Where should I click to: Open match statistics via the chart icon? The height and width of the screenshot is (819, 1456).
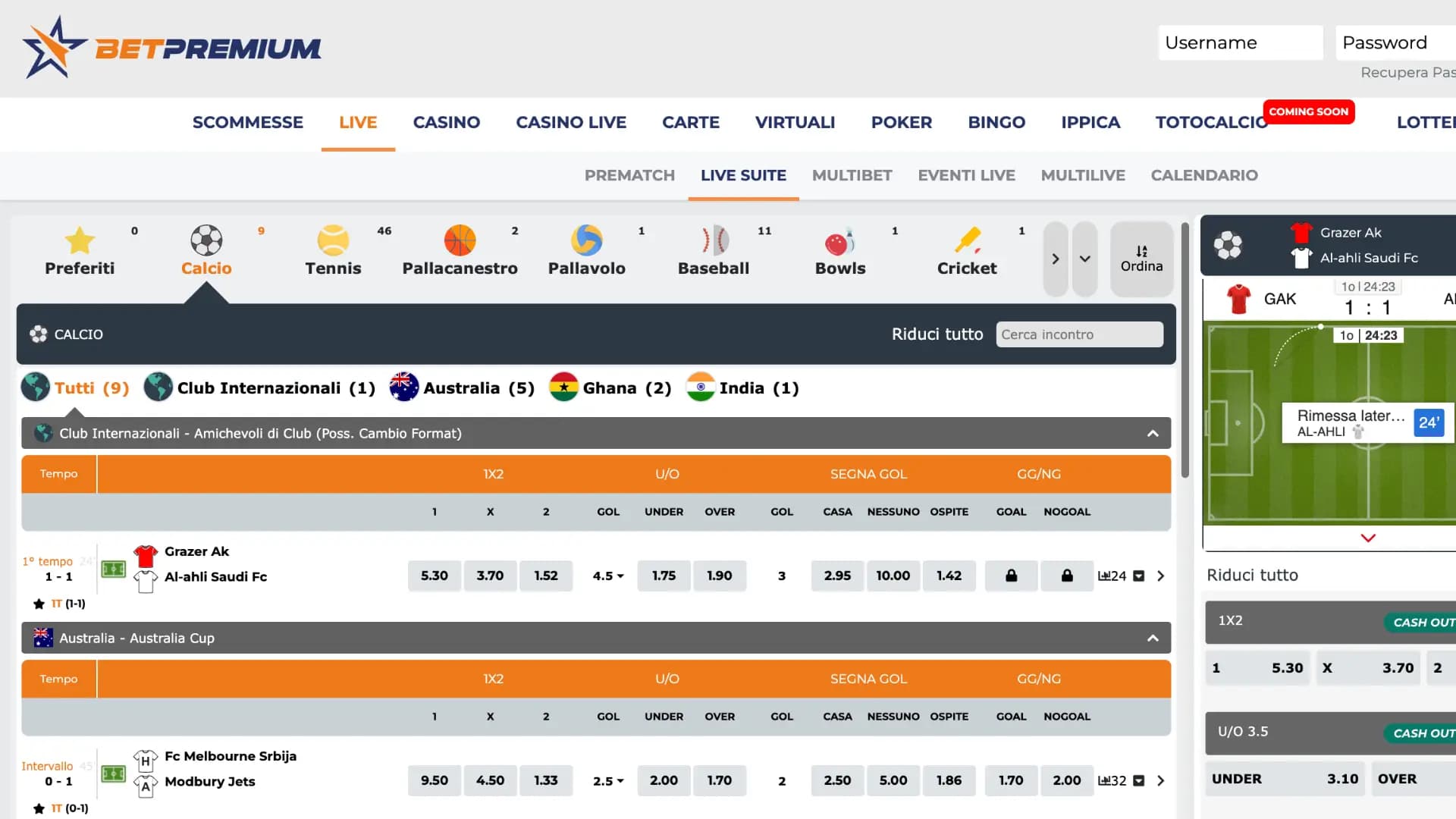pos(1109,576)
